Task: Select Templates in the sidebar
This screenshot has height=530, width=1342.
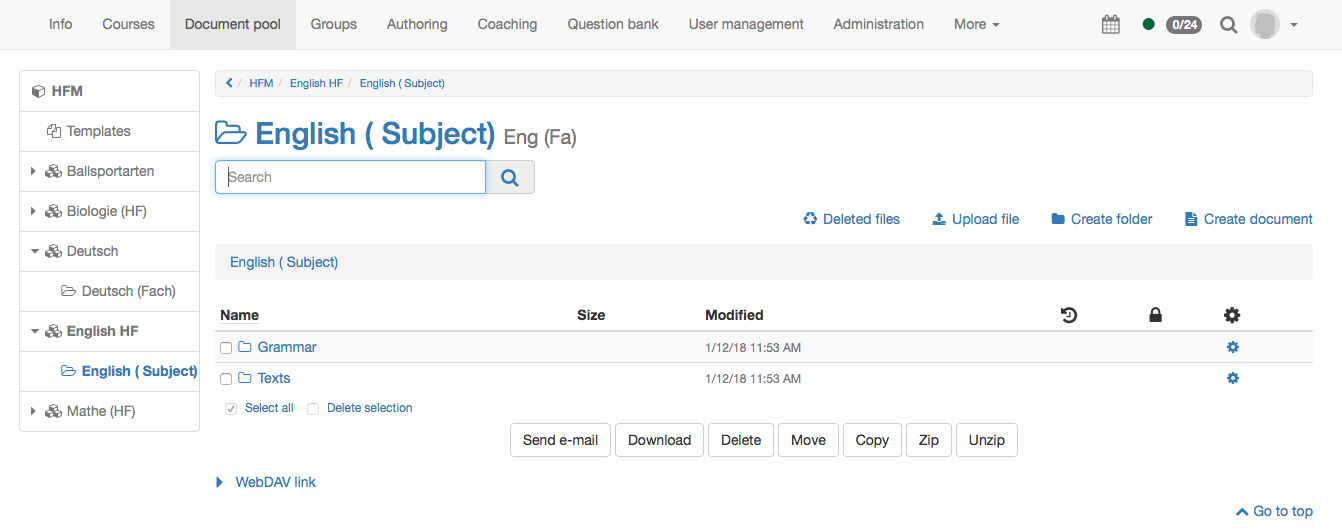Action: (x=98, y=131)
